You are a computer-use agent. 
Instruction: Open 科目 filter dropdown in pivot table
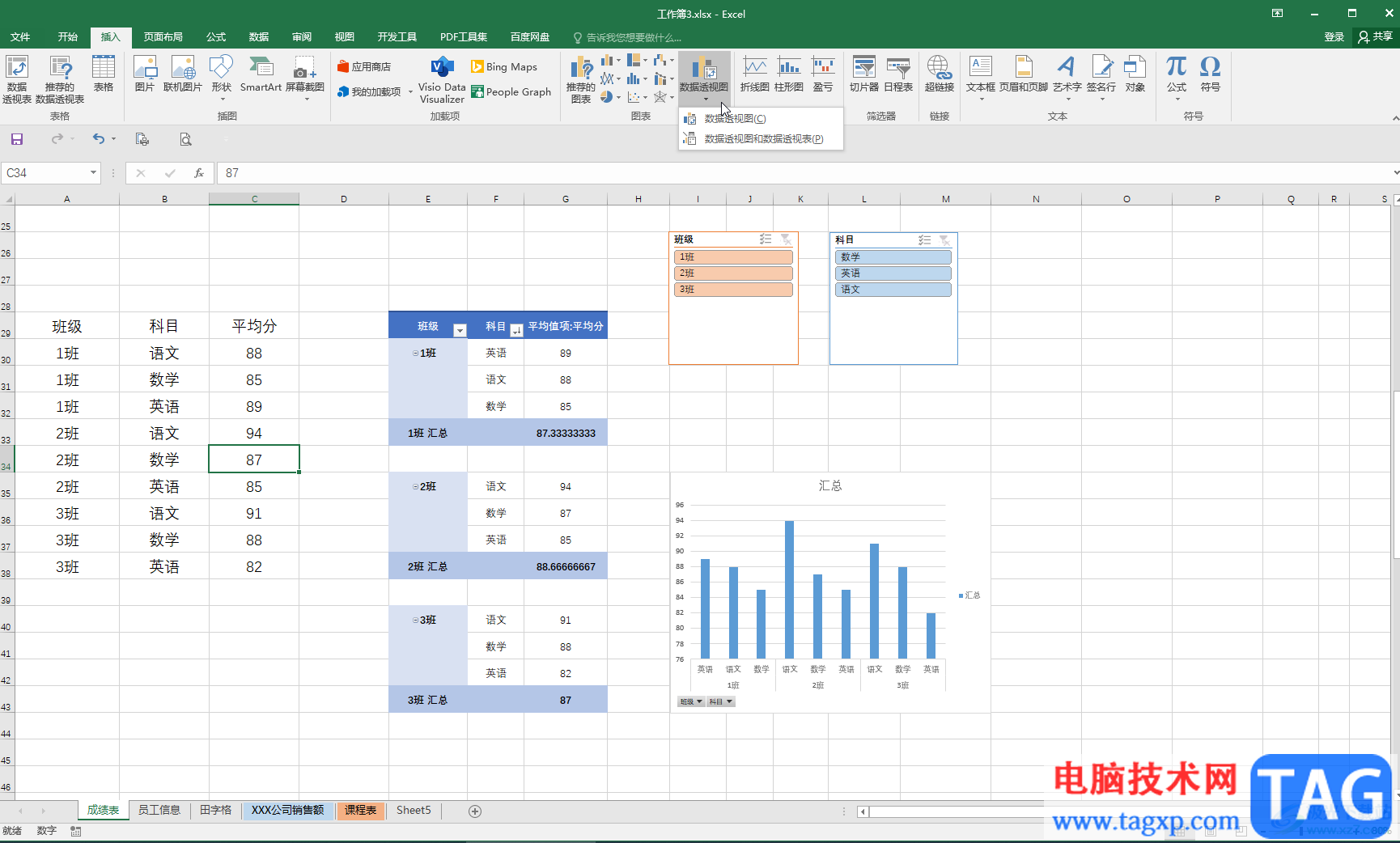(x=516, y=330)
